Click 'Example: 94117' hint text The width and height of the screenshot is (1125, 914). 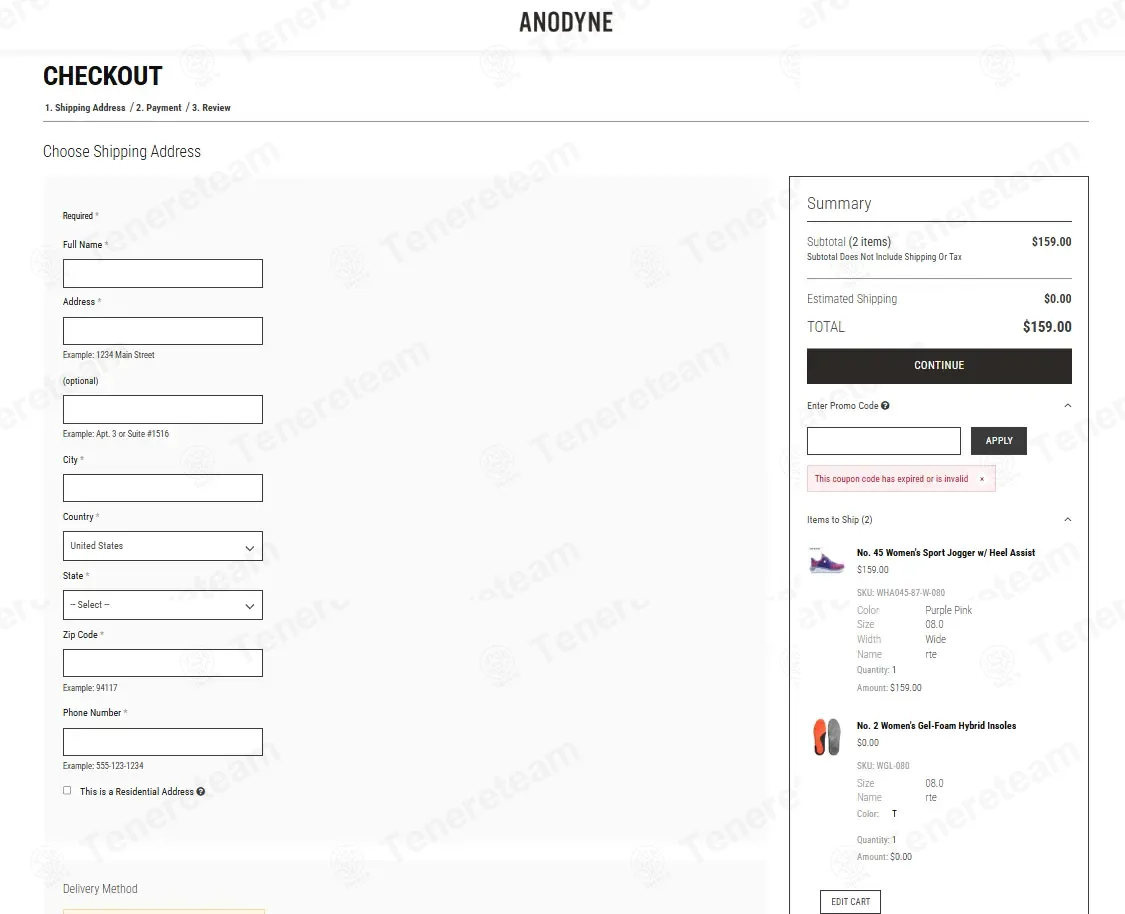coord(90,687)
